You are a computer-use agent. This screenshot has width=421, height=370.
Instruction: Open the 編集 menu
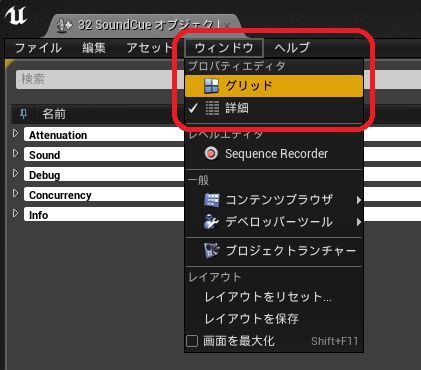click(94, 48)
